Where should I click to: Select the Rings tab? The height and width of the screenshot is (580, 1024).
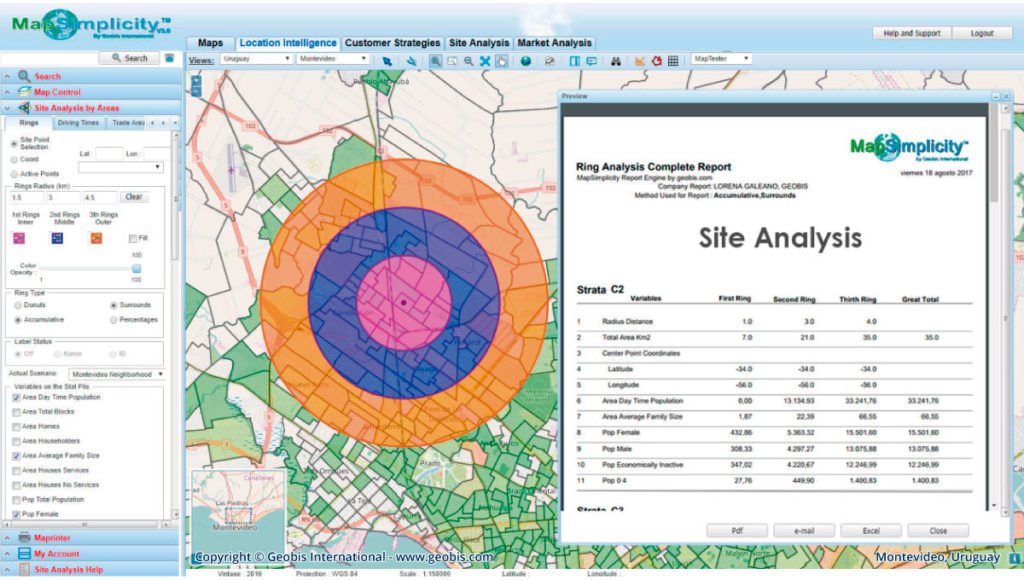[x=29, y=123]
